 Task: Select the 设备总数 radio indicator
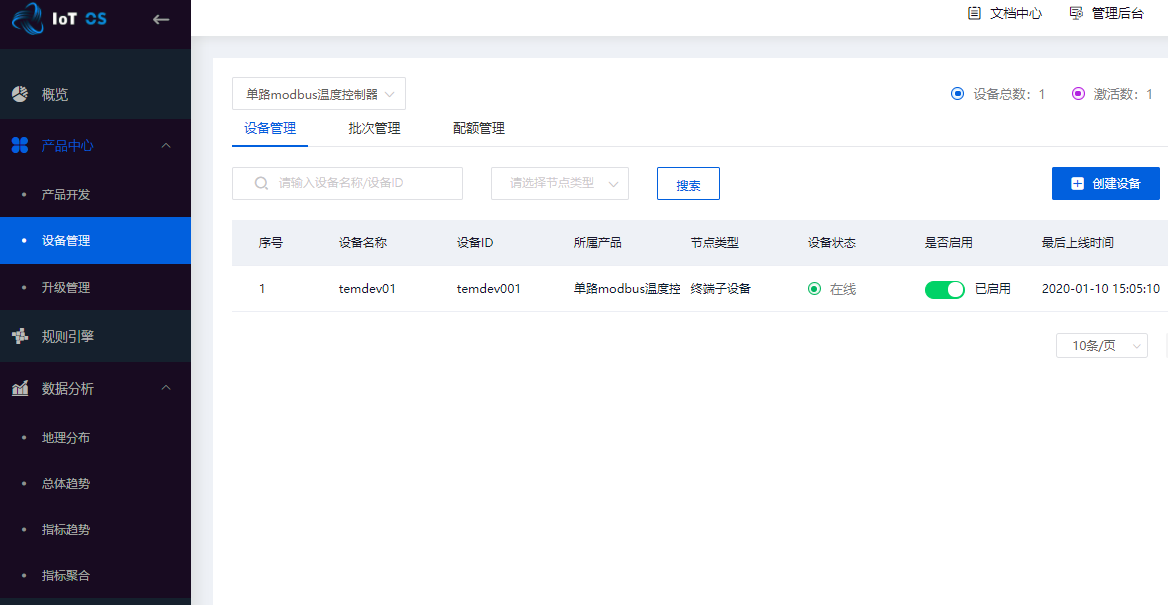957,94
